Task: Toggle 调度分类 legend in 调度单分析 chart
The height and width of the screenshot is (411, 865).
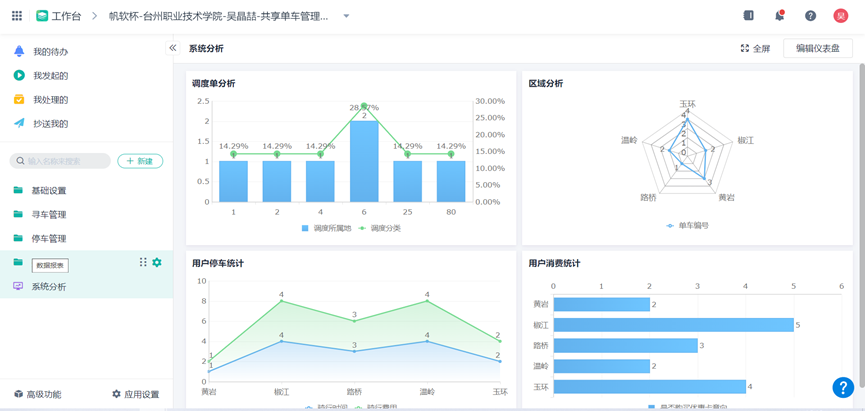Action: 380,228
